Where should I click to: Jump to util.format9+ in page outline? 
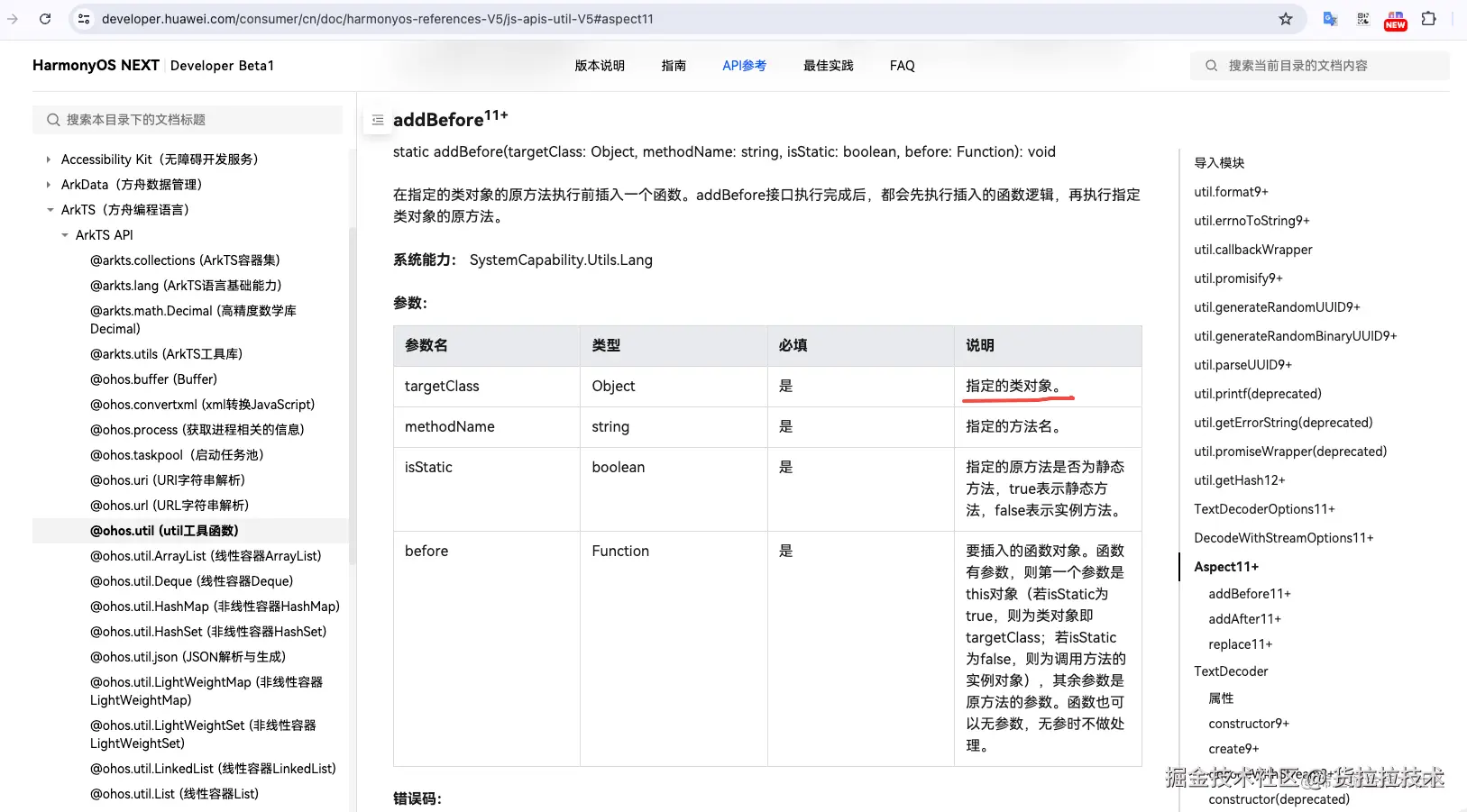coord(1231,192)
